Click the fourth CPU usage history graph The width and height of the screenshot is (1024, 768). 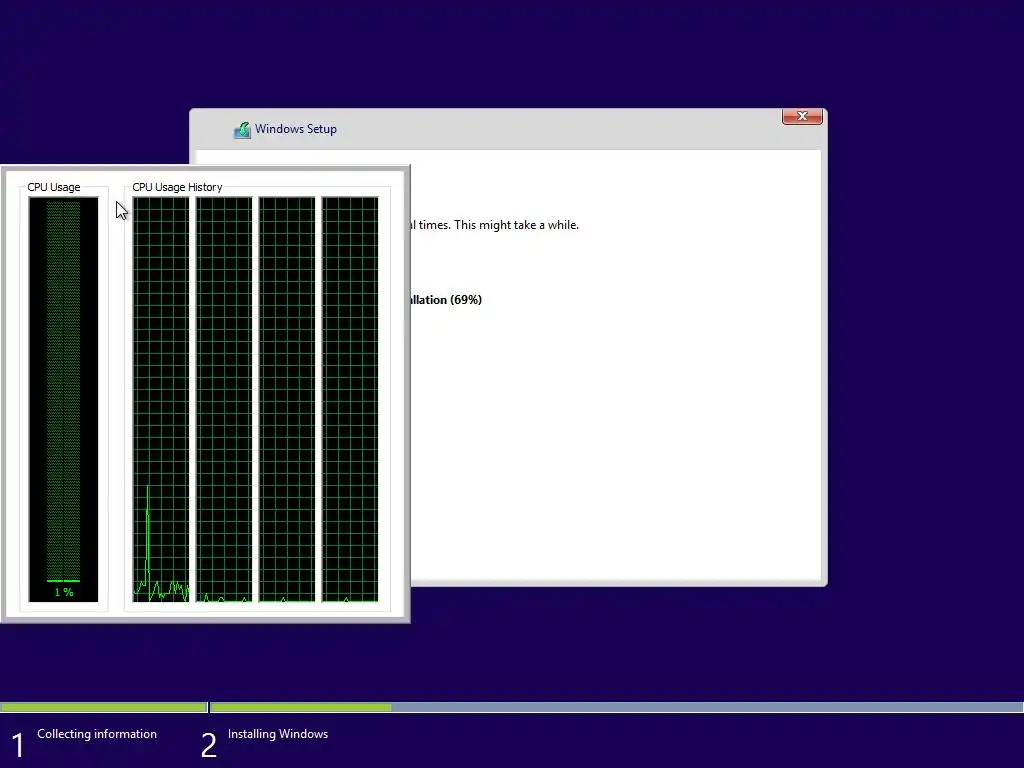350,399
